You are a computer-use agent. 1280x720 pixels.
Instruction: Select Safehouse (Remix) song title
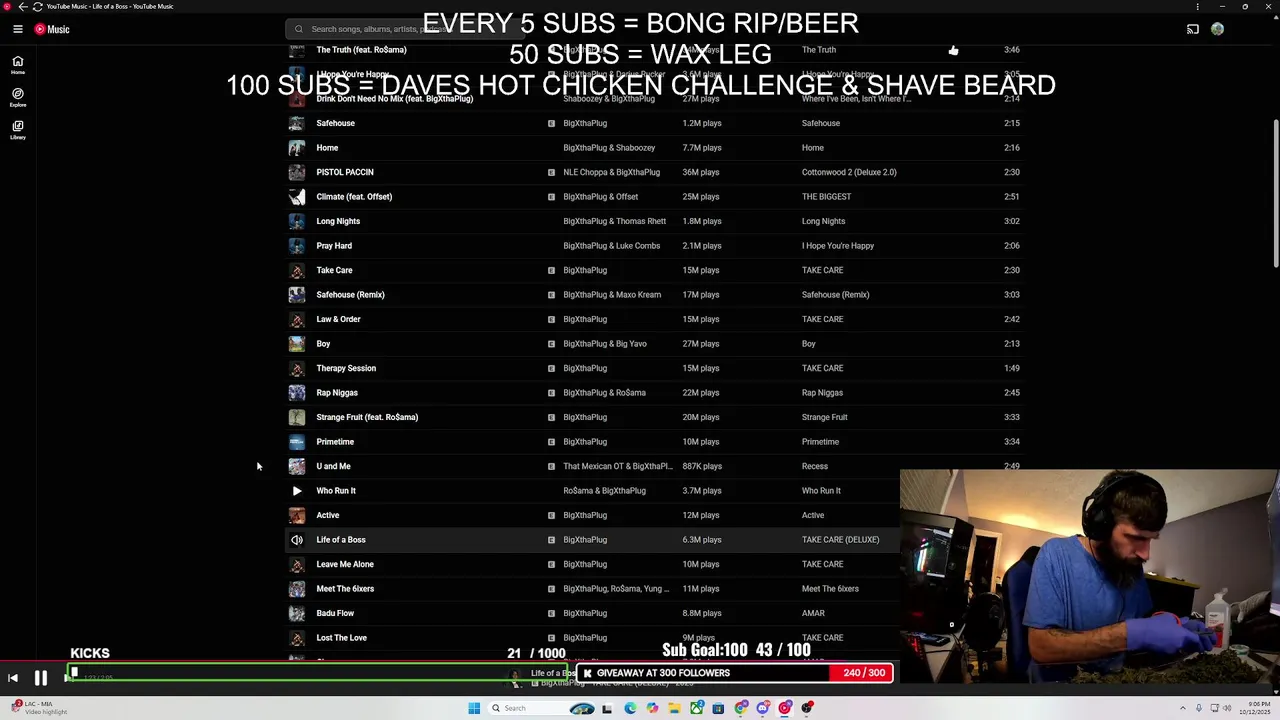tap(350, 295)
